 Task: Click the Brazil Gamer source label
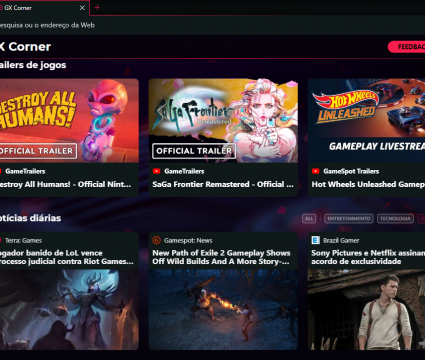tap(341, 240)
